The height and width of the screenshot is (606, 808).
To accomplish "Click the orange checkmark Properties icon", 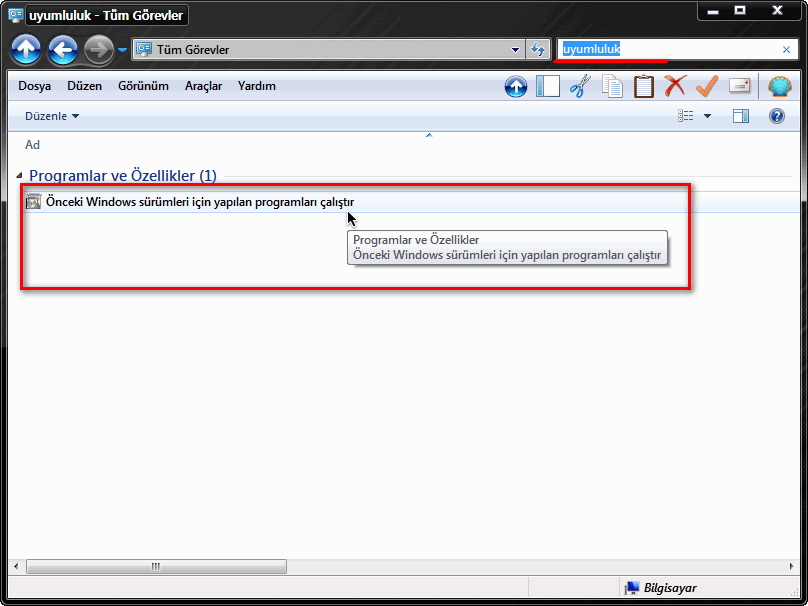I will [707, 86].
